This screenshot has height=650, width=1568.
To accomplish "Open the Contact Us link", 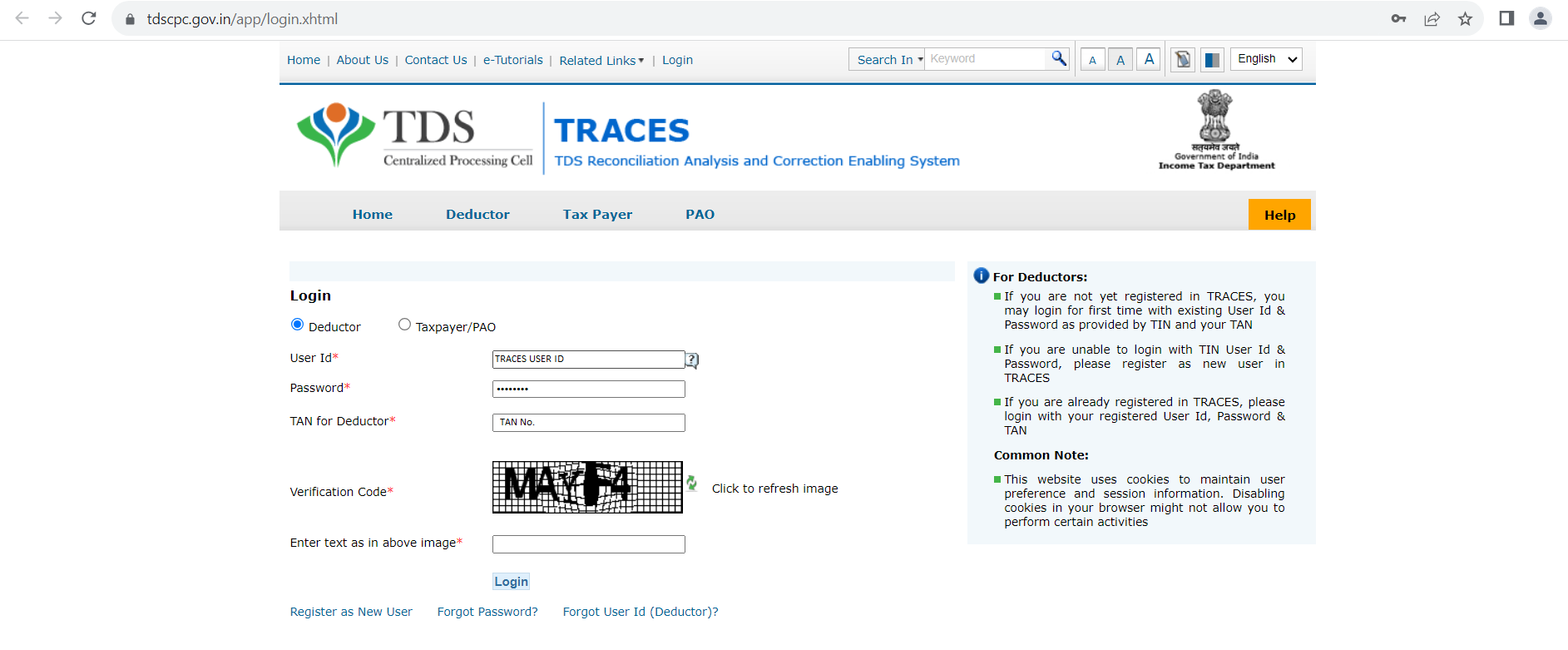I will 436,60.
